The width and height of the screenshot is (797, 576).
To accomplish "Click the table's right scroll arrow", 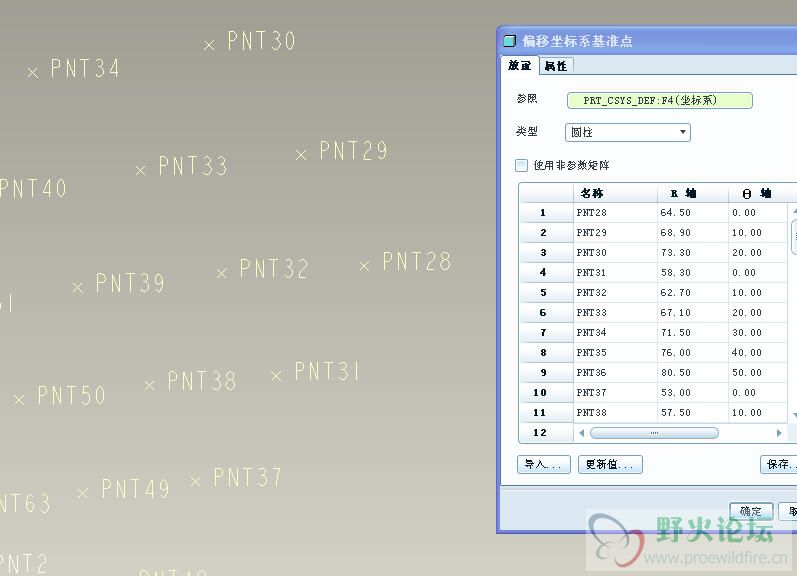I will [779, 433].
